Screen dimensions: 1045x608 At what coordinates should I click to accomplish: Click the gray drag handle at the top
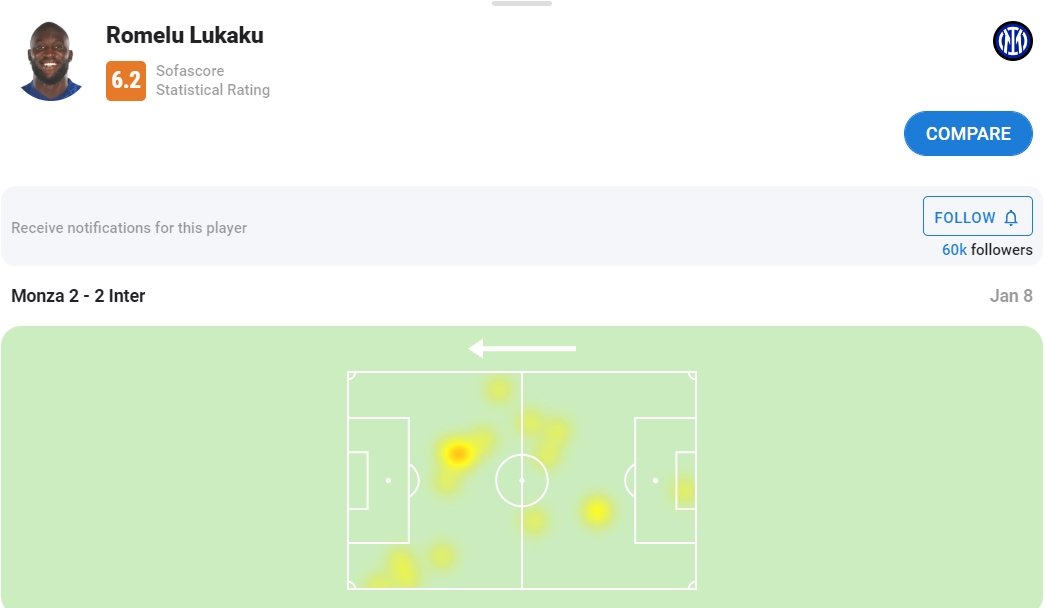[521, 4]
